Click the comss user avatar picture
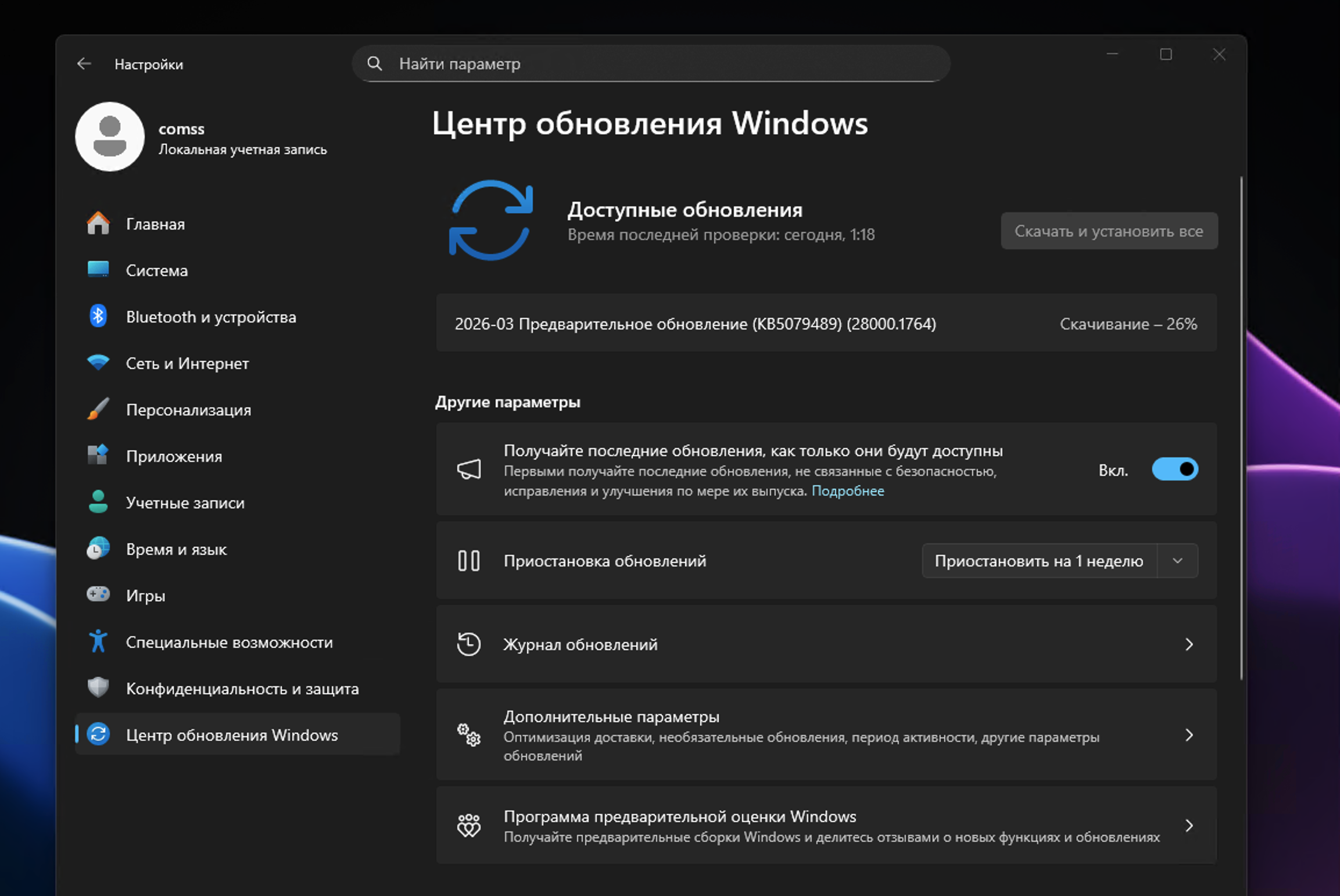The width and height of the screenshot is (1340, 896). [x=110, y=137]
